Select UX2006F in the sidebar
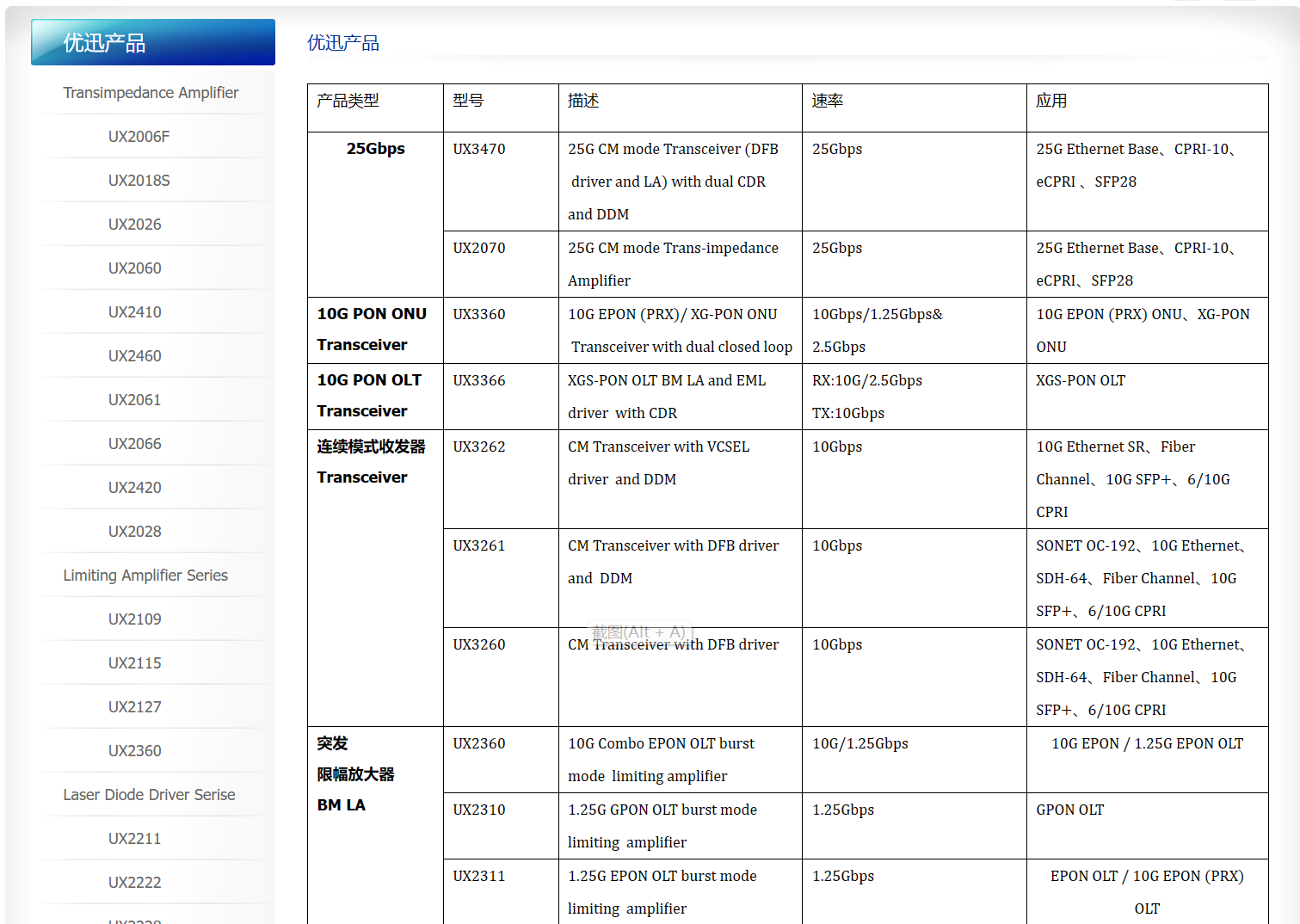Viewport: 1300px width, 924px height. 139,137
